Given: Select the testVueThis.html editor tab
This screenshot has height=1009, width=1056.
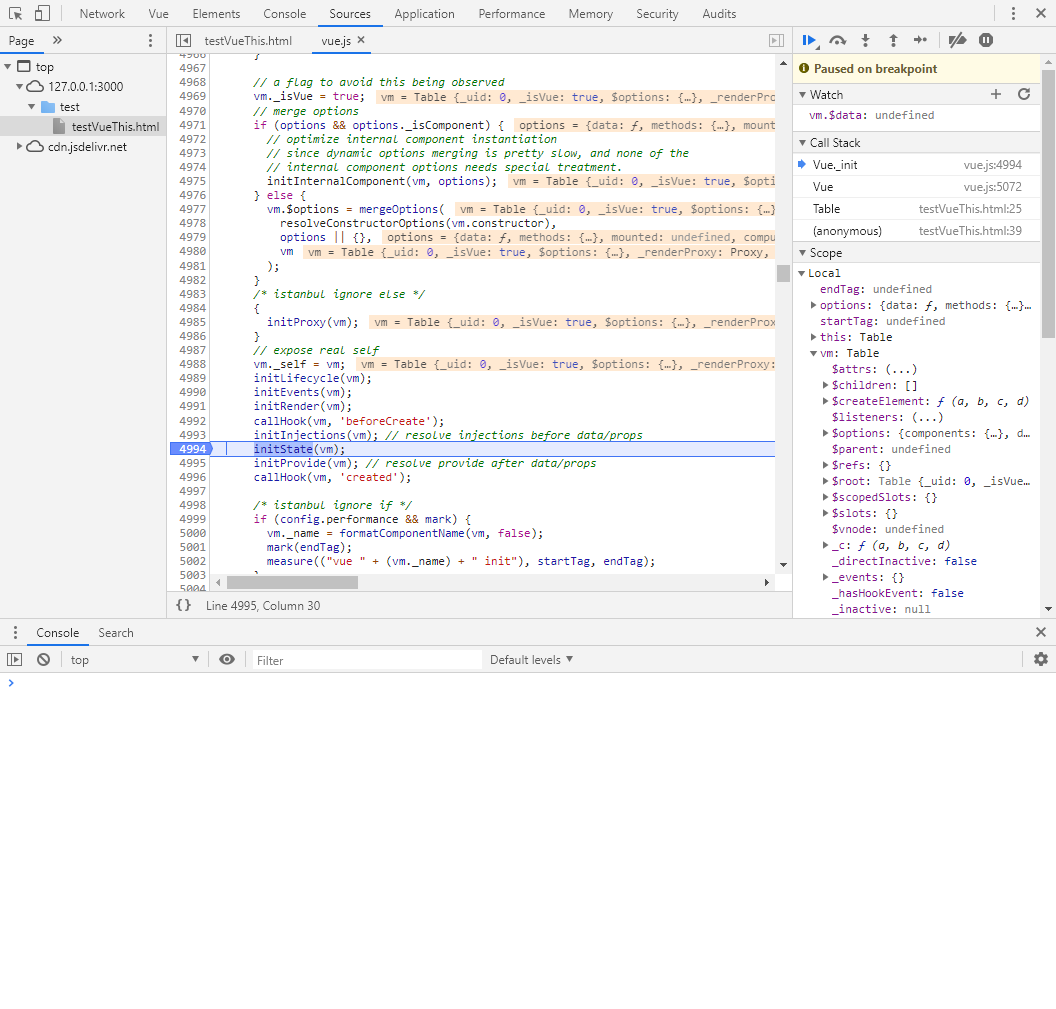Looking at the screenshot, I should [248, 40].
